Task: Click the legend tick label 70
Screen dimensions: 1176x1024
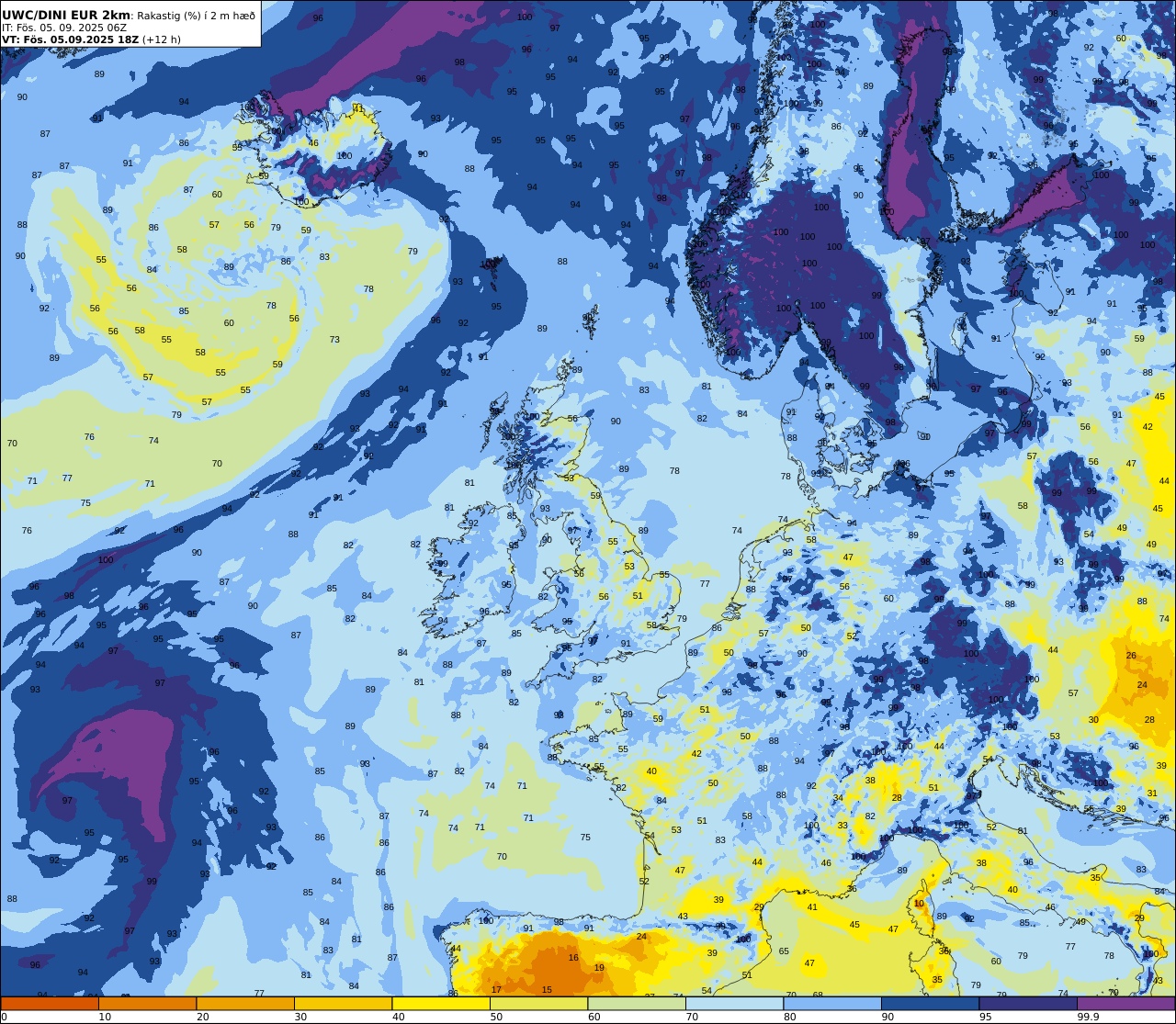Action: point(692,1017)
